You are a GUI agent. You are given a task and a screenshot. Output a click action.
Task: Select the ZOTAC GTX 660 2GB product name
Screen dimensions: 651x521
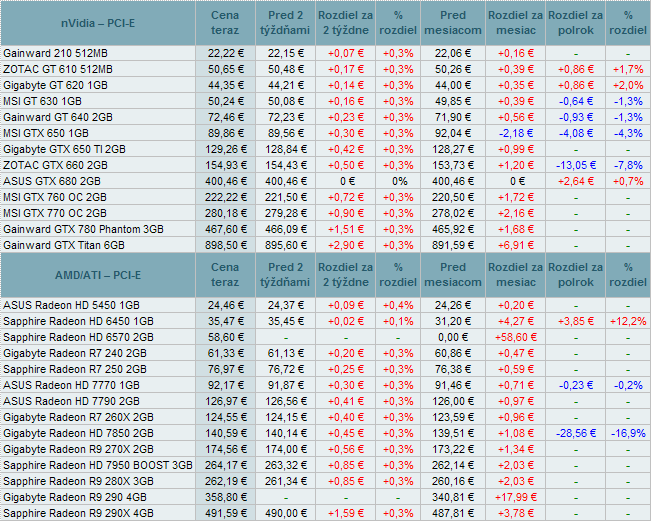pyautogui.click(x=56, y=165)
